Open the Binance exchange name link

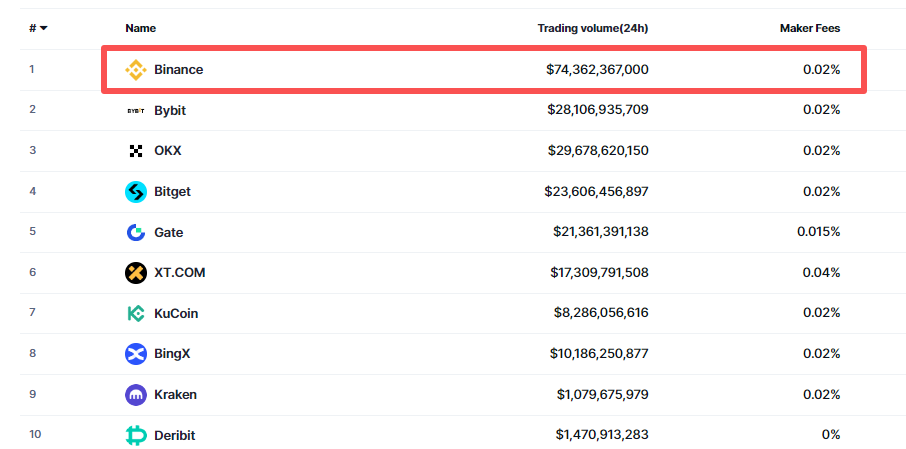tap(178, 70)
